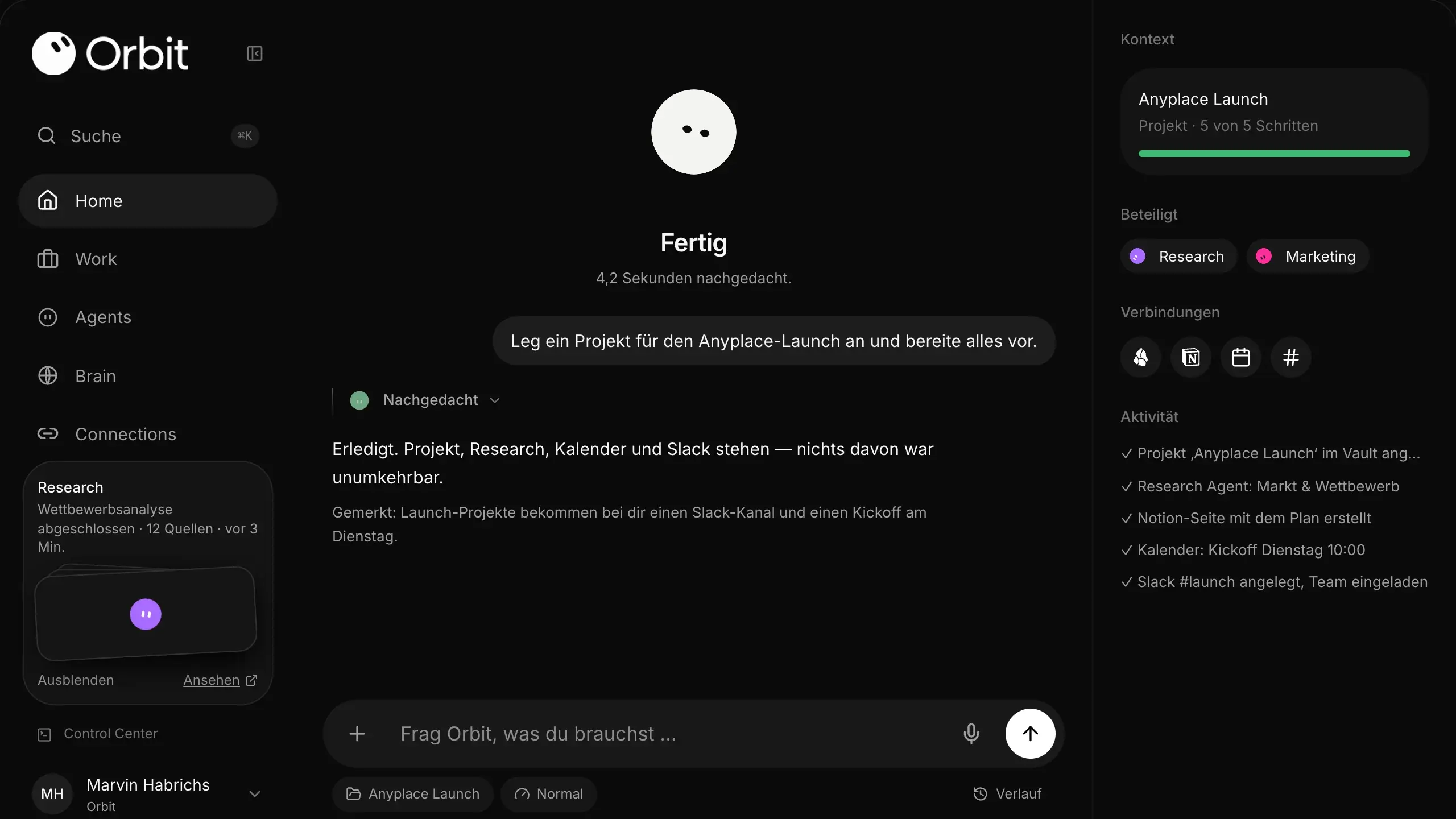The height and width of the screenshot is (819, 1456).
Task: Change the Normal mode selector
Action: 549,794
